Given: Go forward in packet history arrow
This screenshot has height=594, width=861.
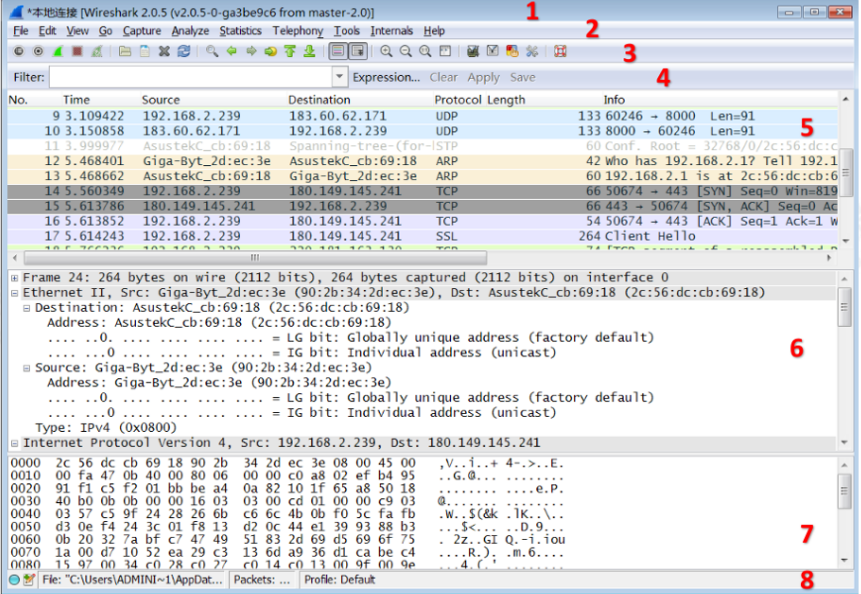Looking at the screenshot, I should 251,51.
